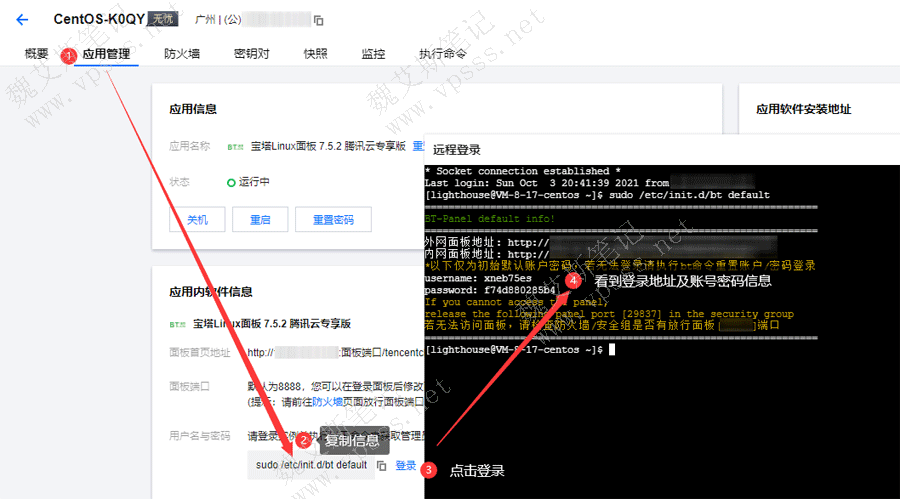Click the BT logo beside 应用名称
The height and width of the screenshot is (499, 900).
click(x=234, y=146)
